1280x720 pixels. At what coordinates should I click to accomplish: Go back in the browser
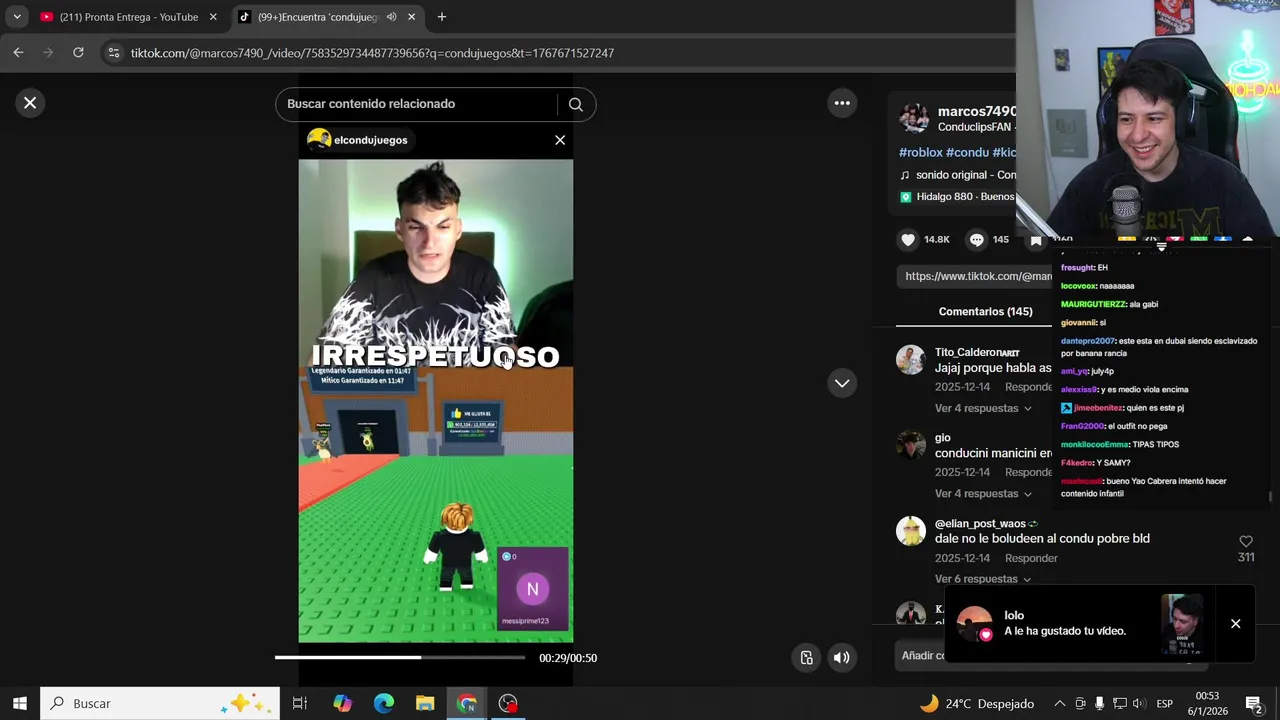click(x=18, y=53)
